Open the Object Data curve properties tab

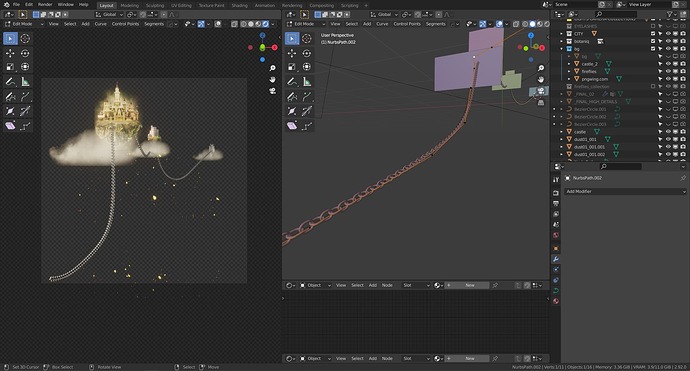[556, 290]
